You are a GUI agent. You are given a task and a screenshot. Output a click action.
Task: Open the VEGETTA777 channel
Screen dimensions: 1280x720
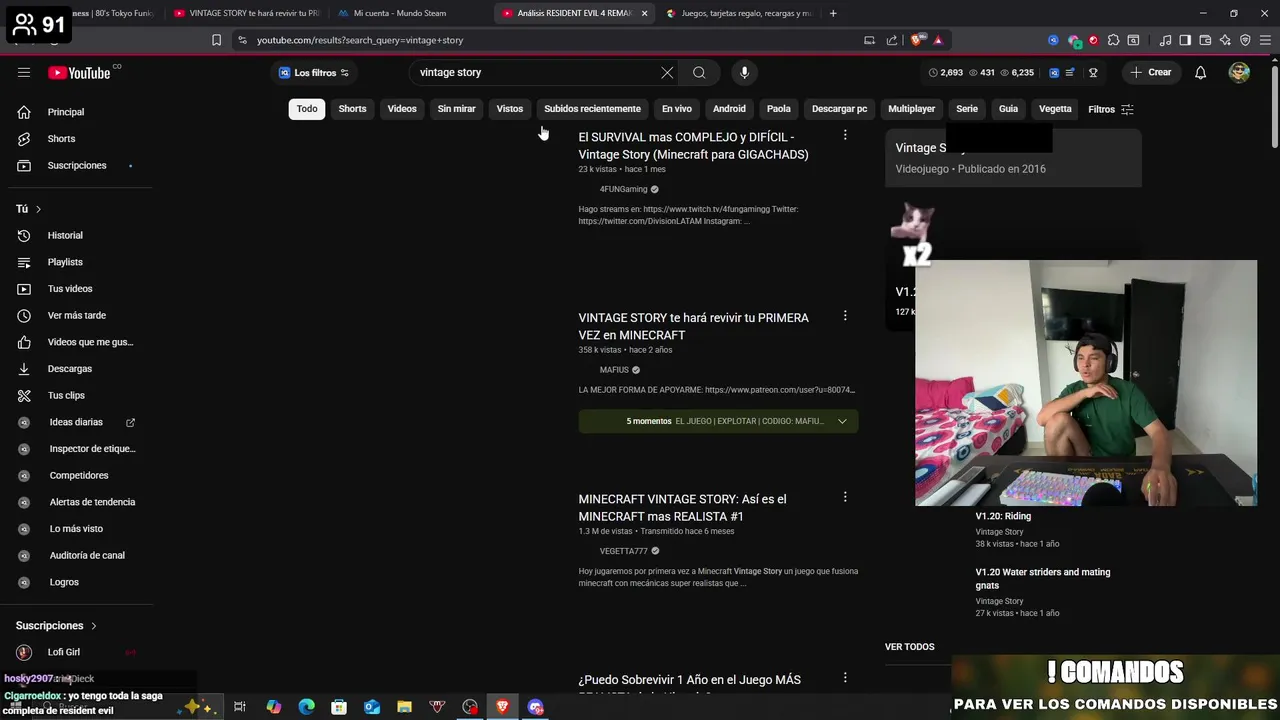[623, 551]
